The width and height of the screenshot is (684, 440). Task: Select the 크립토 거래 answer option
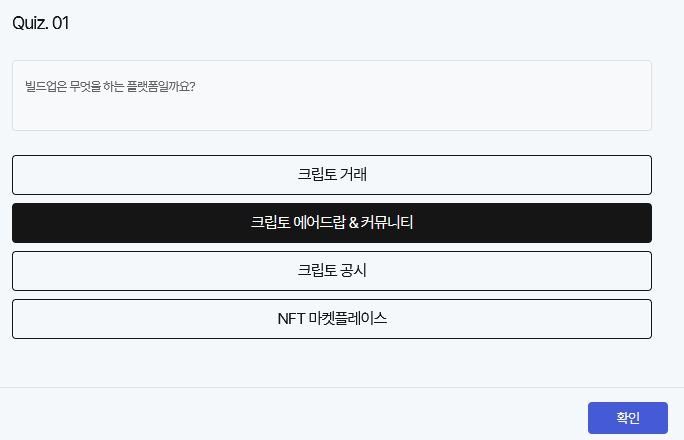[x=332, y=175]
